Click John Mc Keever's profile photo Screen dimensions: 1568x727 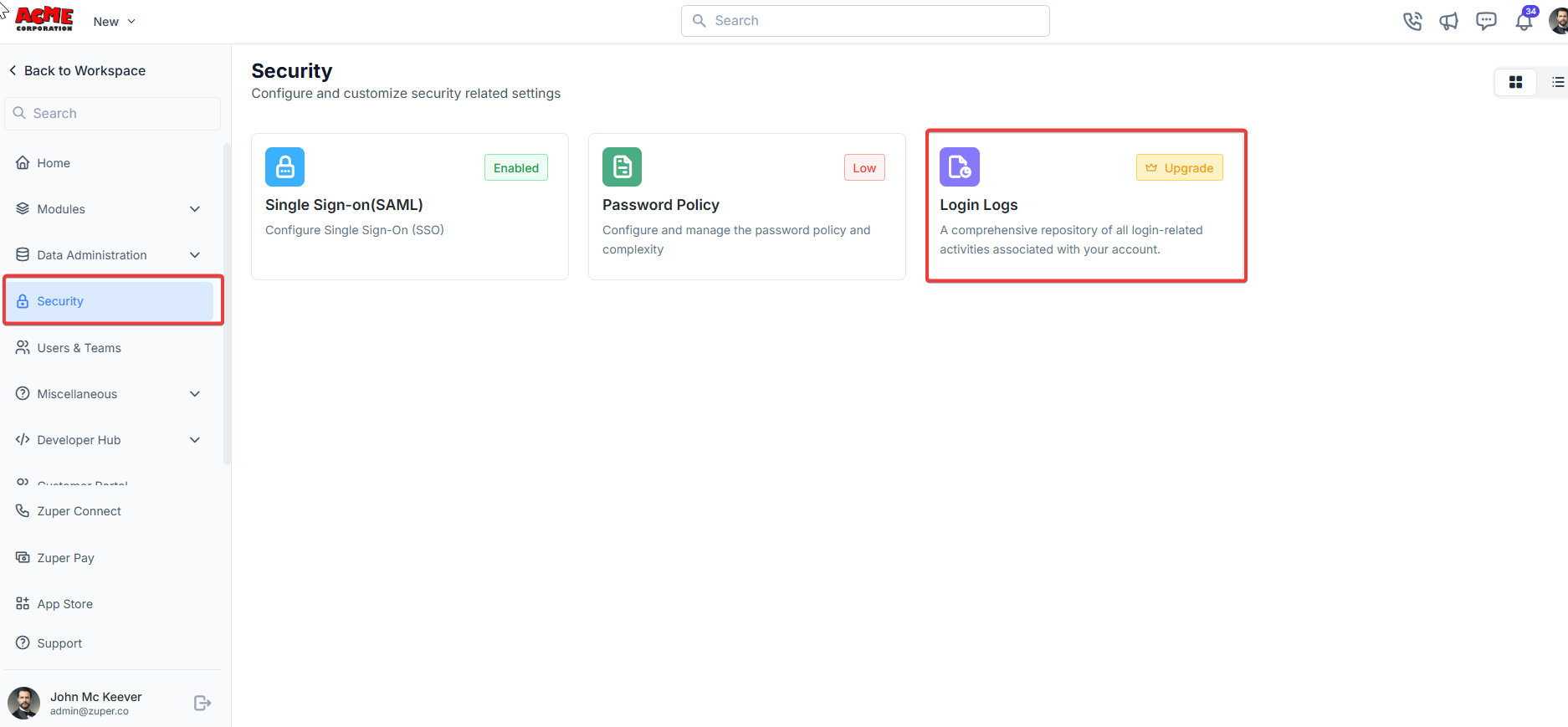(x=23, y=704)
